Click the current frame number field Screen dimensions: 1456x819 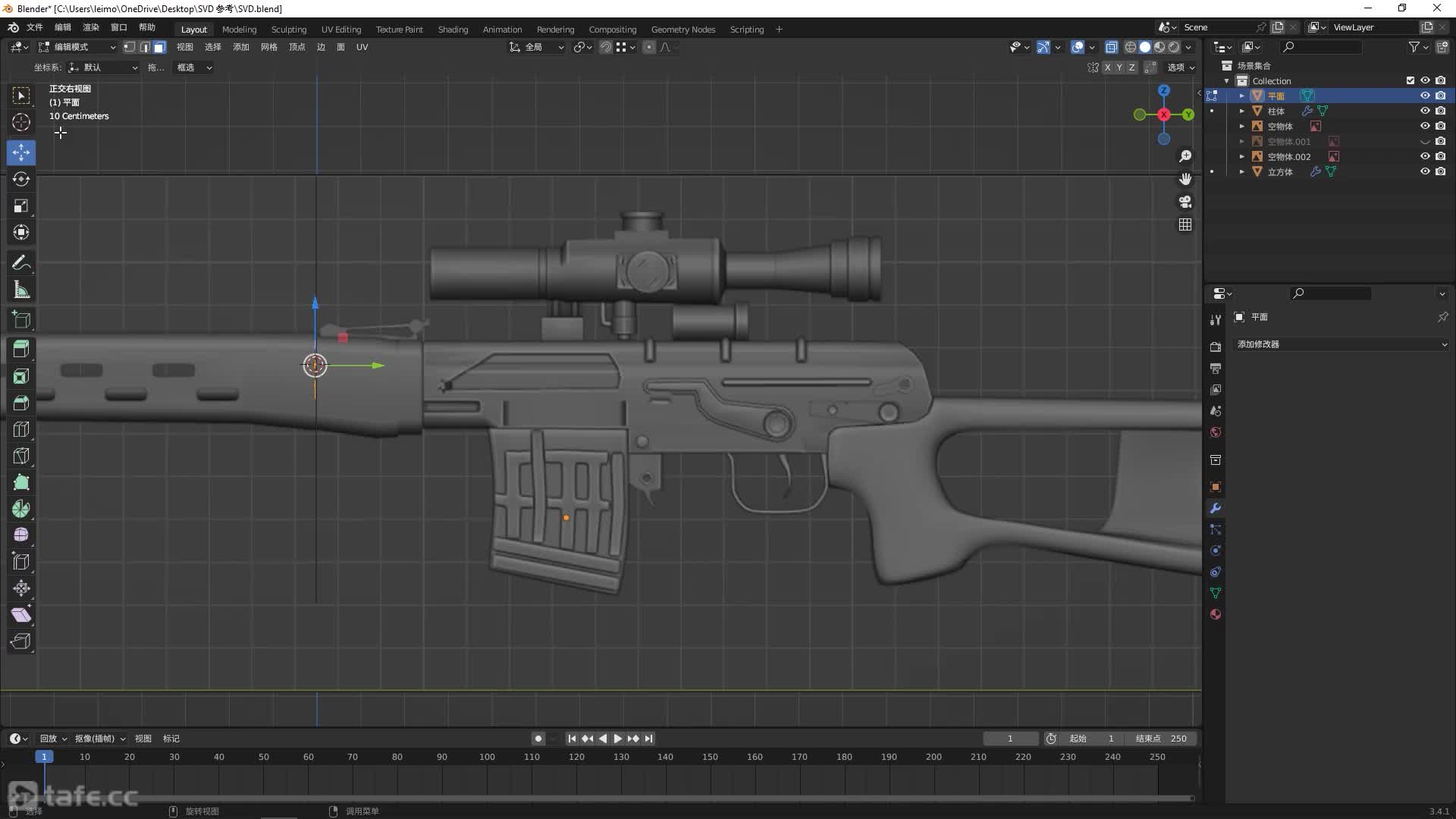(x=1010, y=739)
